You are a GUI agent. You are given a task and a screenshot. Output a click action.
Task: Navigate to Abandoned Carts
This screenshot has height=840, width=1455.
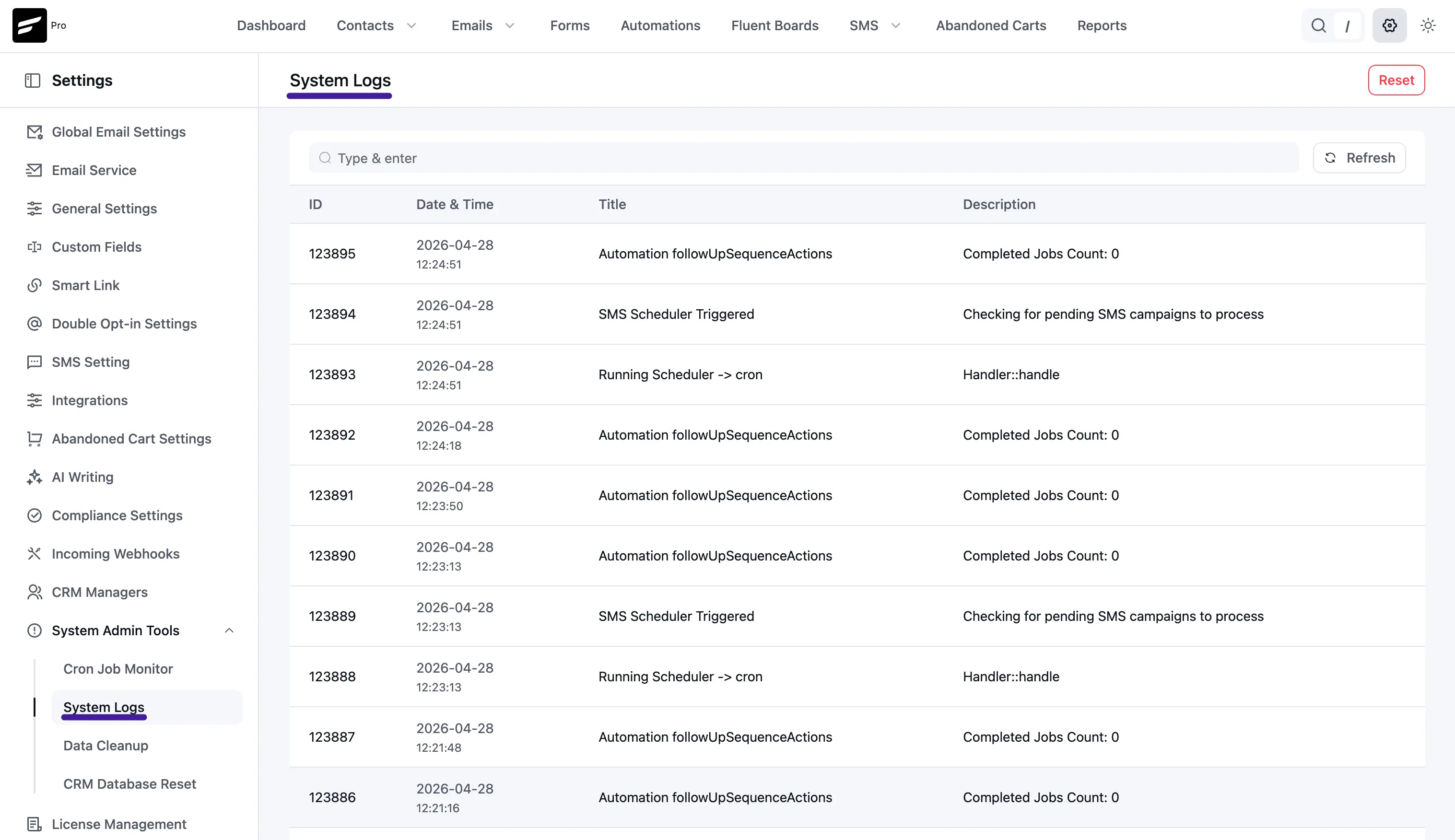coord(991,26)
